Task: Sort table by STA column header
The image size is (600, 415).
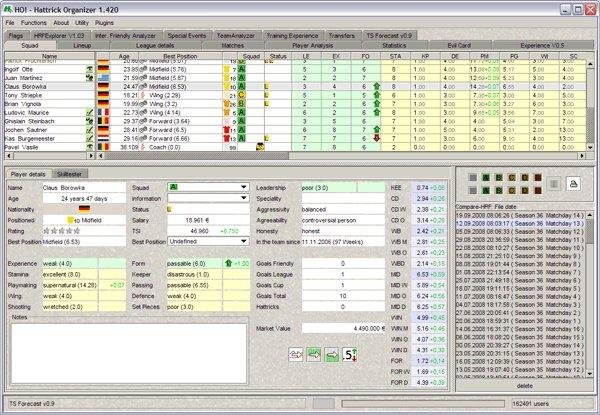Action: click(x=396, y=56)
